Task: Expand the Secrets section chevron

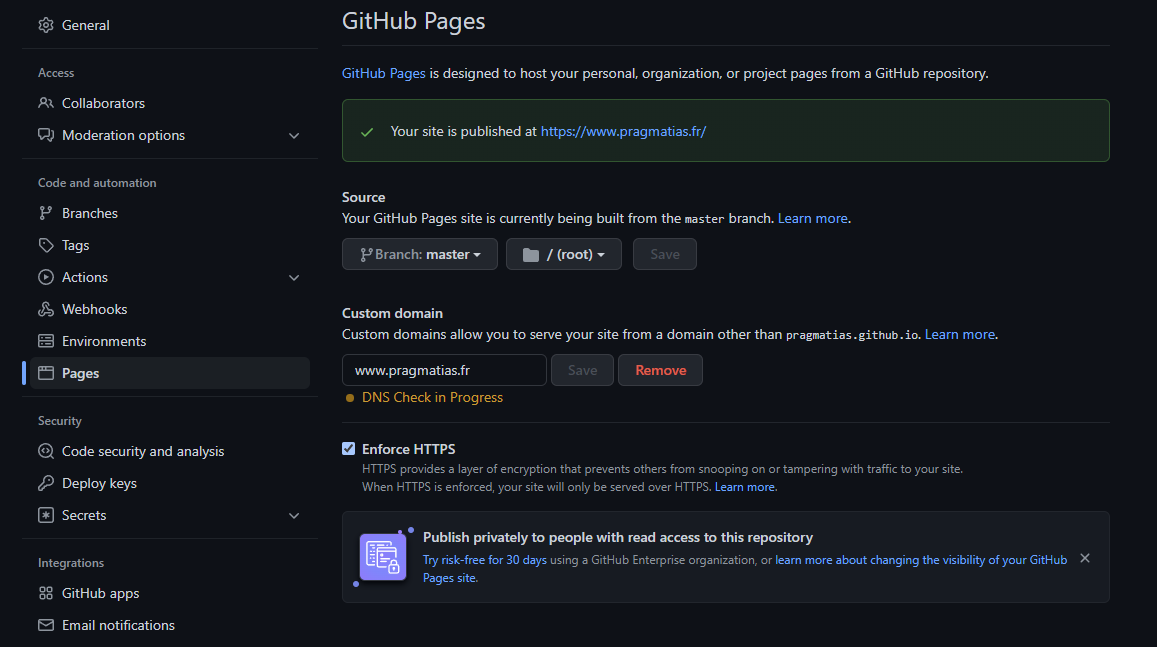Action: point(294,516)
